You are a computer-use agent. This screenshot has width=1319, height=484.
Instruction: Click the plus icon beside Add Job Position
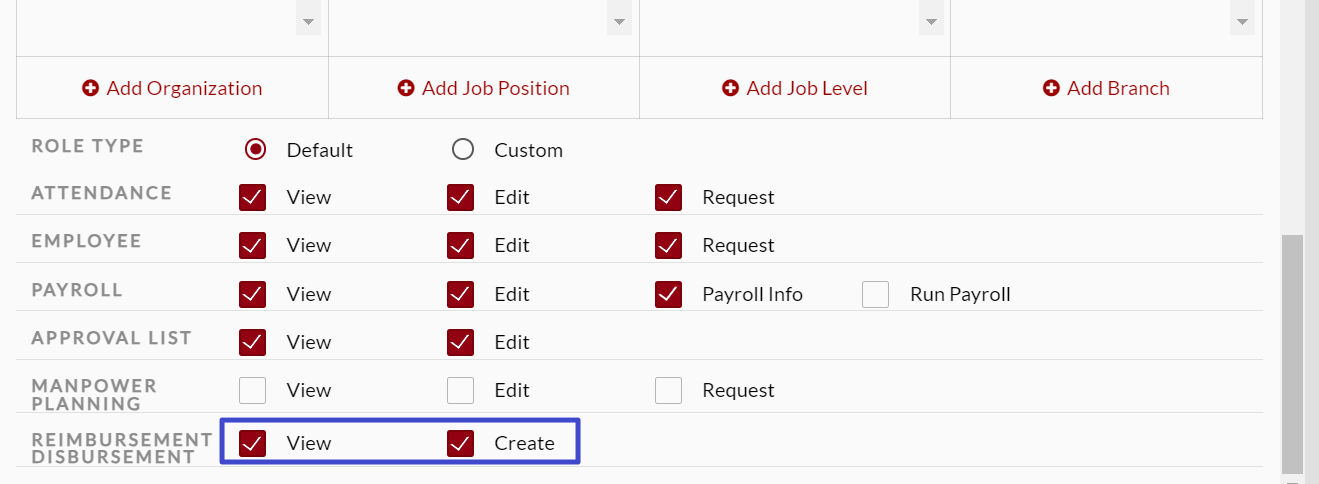(x=406, y=89)
